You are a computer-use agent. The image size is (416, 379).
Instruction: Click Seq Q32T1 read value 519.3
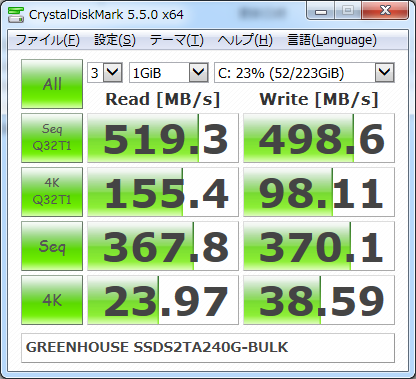pos(163,138)
